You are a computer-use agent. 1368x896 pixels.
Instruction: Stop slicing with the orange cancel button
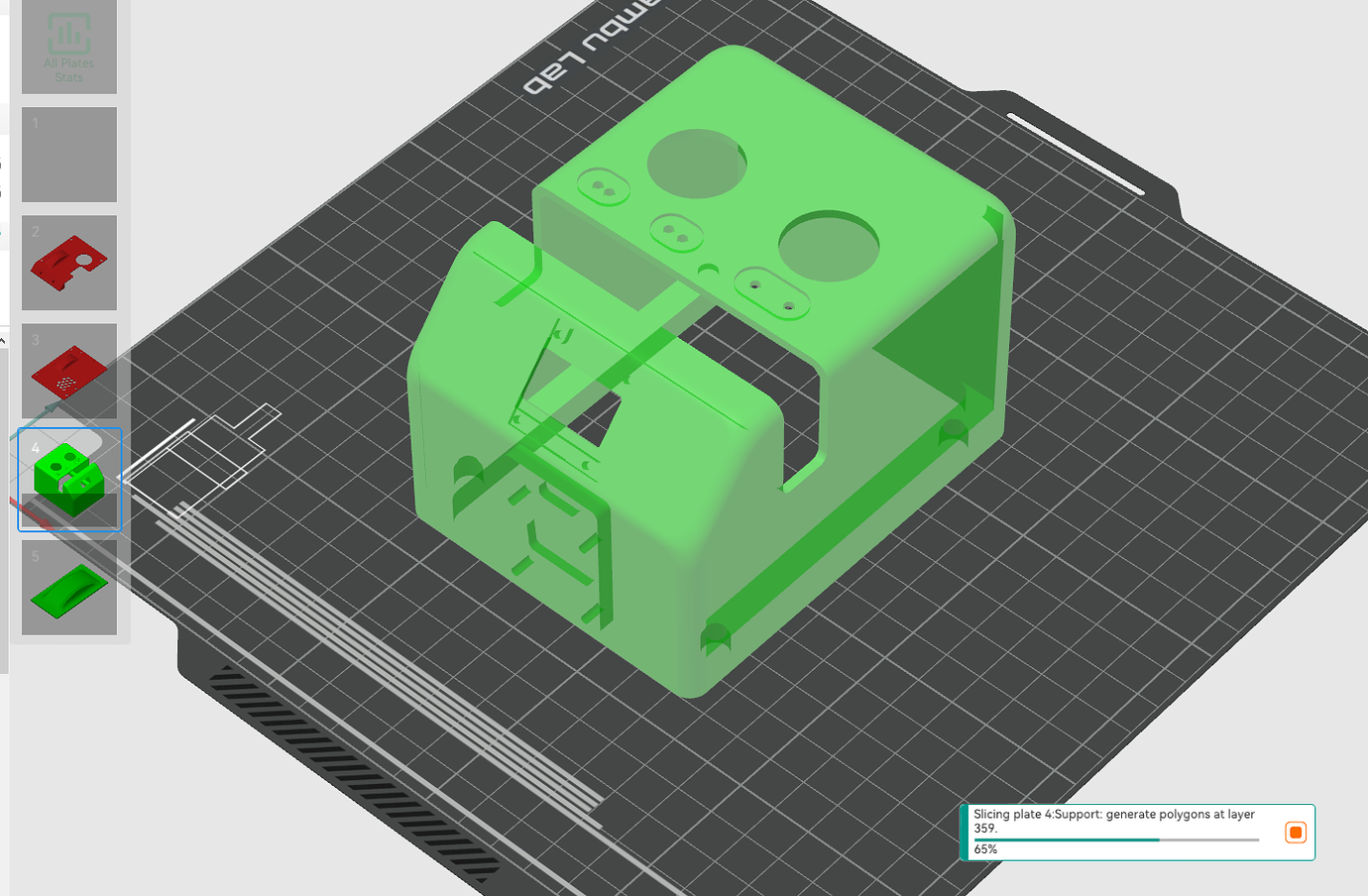click(x=1295, y=833)
